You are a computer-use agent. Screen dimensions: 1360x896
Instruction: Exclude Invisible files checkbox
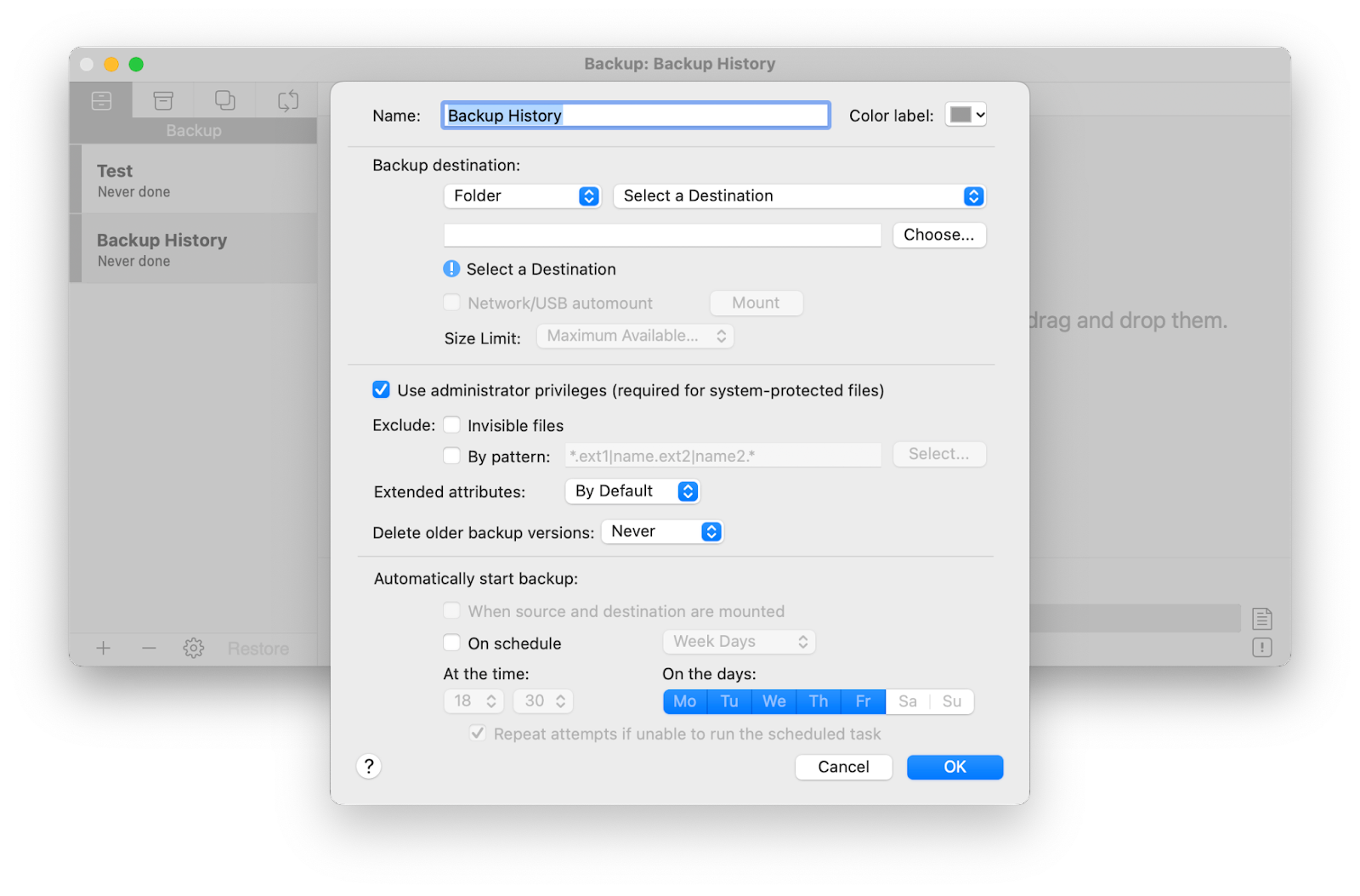pyautogui.click(x=452, y=424)
